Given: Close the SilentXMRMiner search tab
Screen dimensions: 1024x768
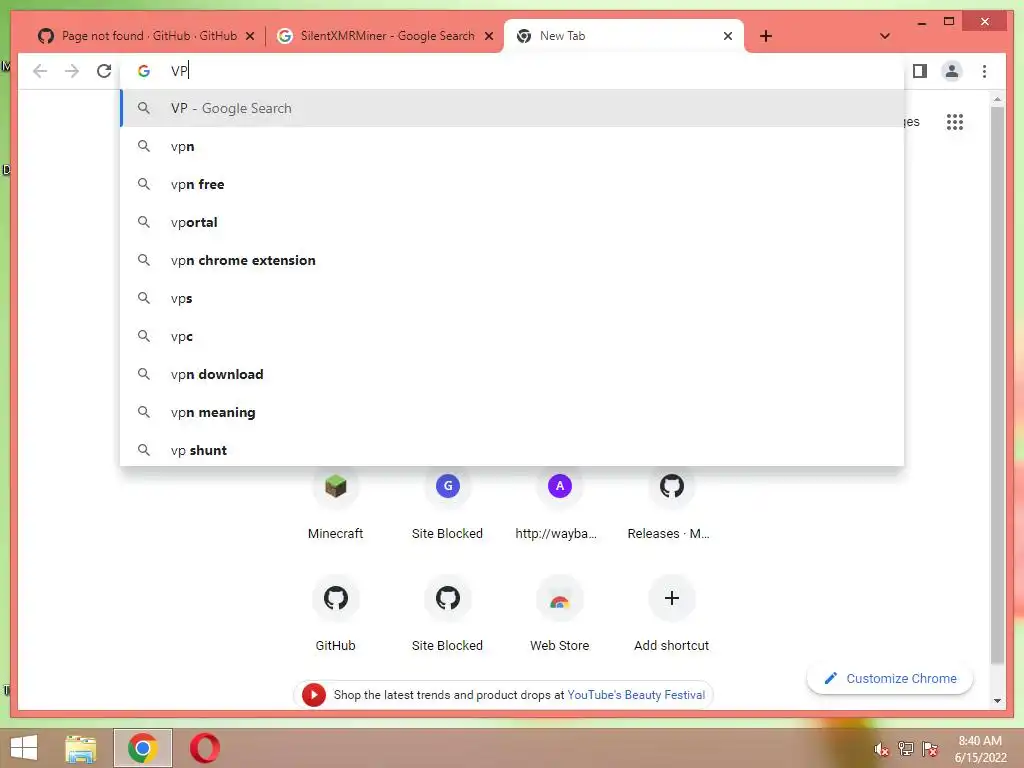Looking at the screenshot, I should click(x=488, y=37).
